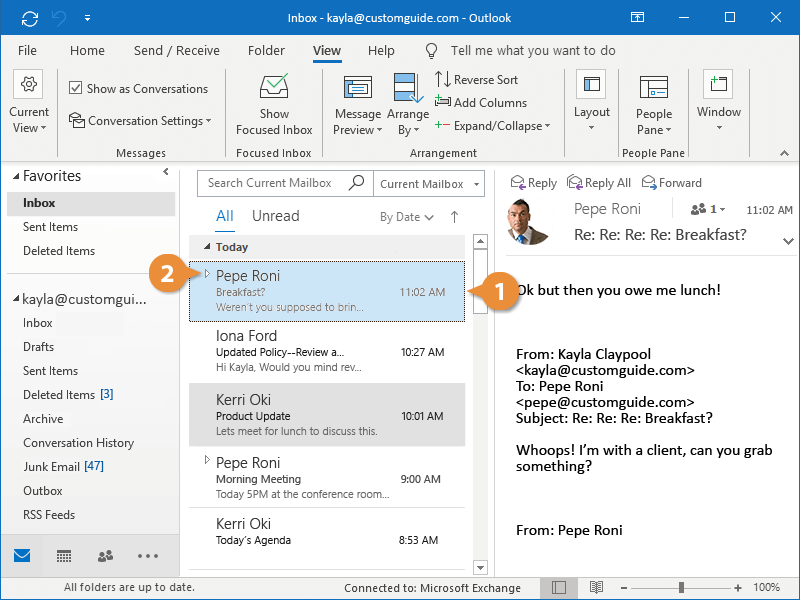Toggle the Show as Conversations checkbox
This screenshot has height=600, width=800.
(76, 88)
